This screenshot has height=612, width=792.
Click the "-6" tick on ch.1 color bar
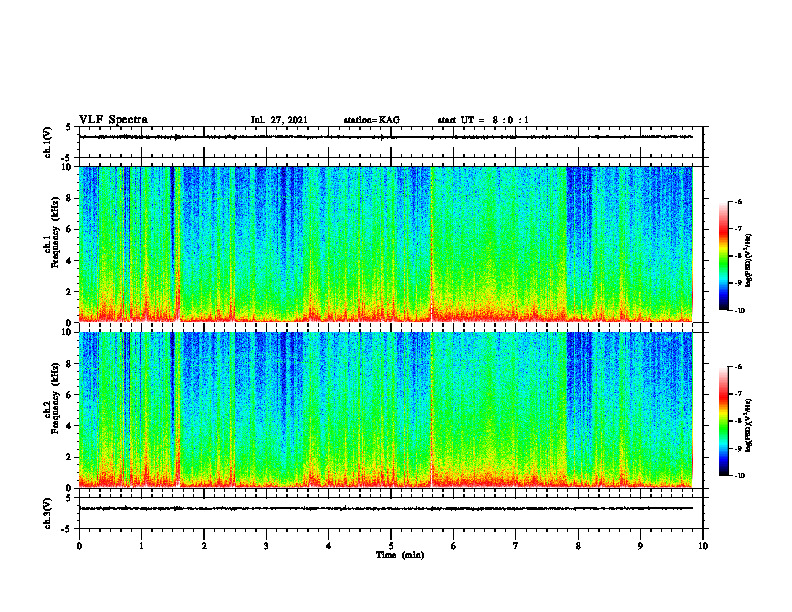(x=739, y=202)
